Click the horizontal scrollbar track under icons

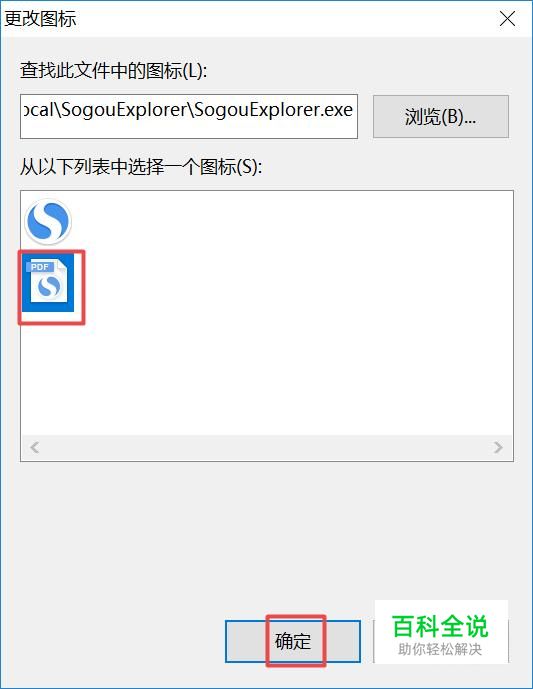point(266,447)
